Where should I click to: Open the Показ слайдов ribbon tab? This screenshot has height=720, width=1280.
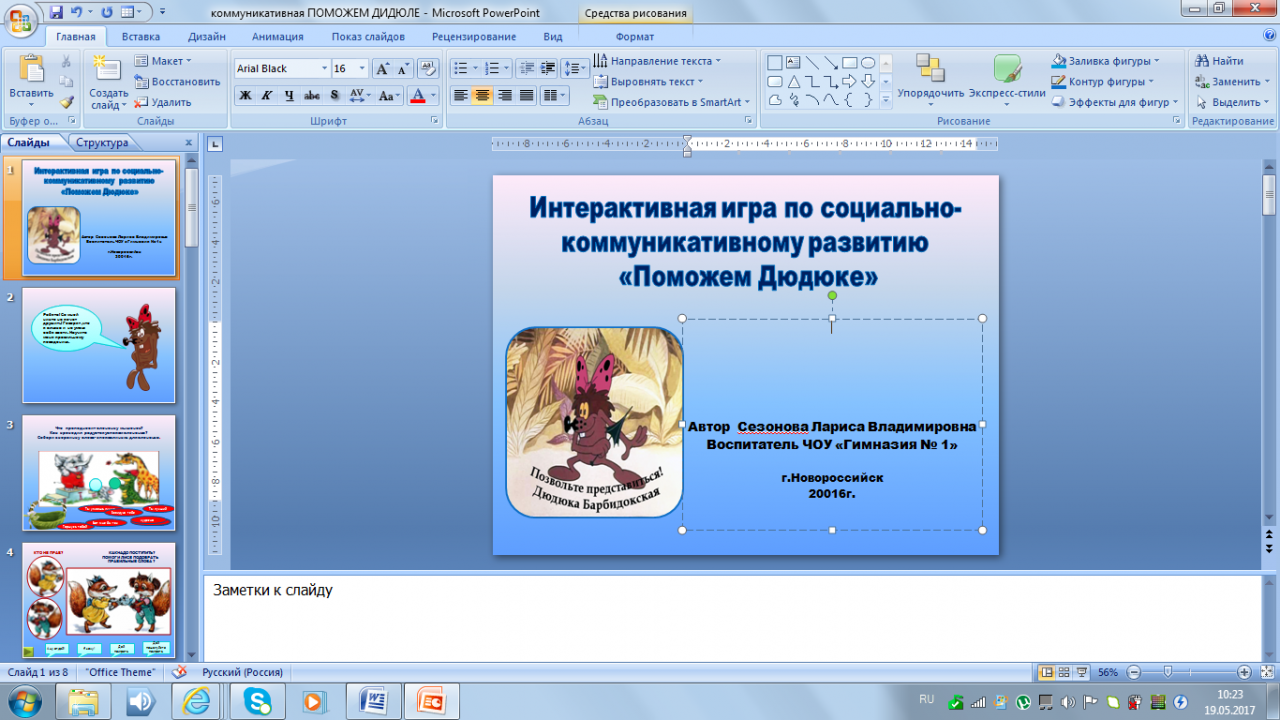(x=367, y=36)
